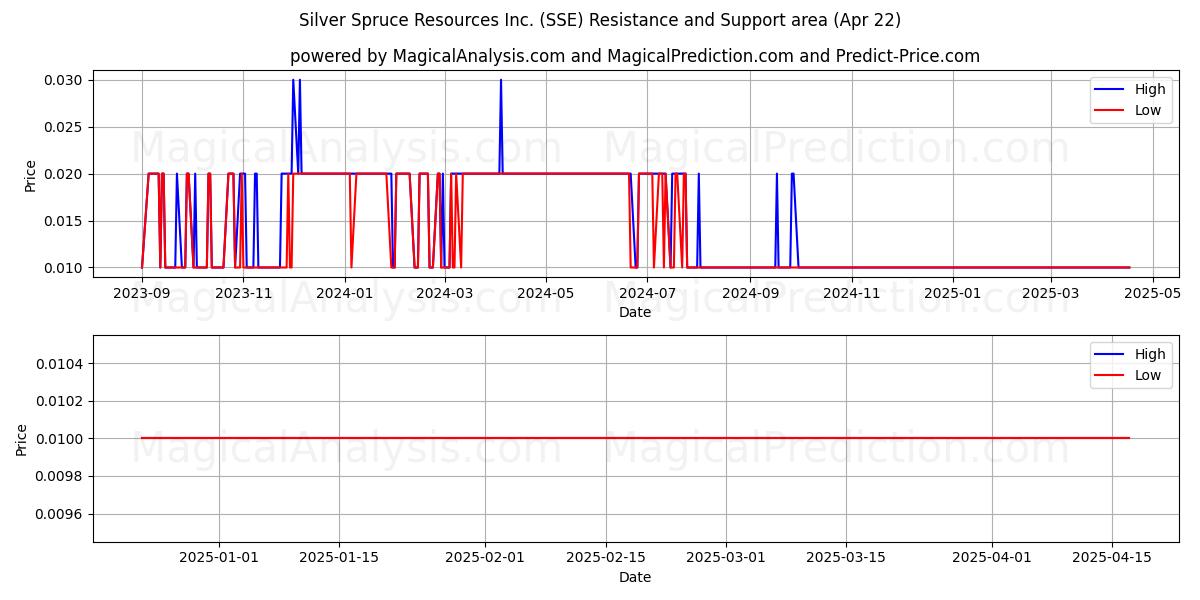Click the 0.0100 price tick label
The width and height of the screenshot is (1200, 600).
(x=61, y=439)
